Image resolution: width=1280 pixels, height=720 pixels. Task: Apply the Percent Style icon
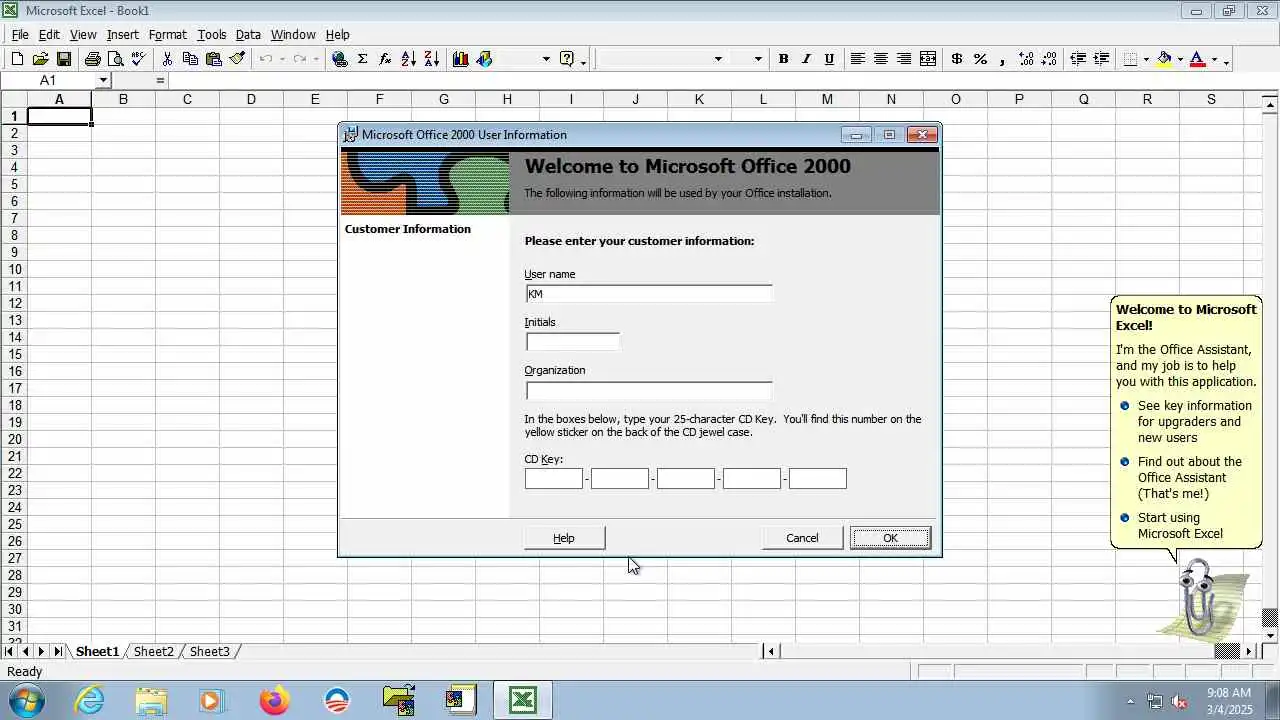[x=980, y=59]
